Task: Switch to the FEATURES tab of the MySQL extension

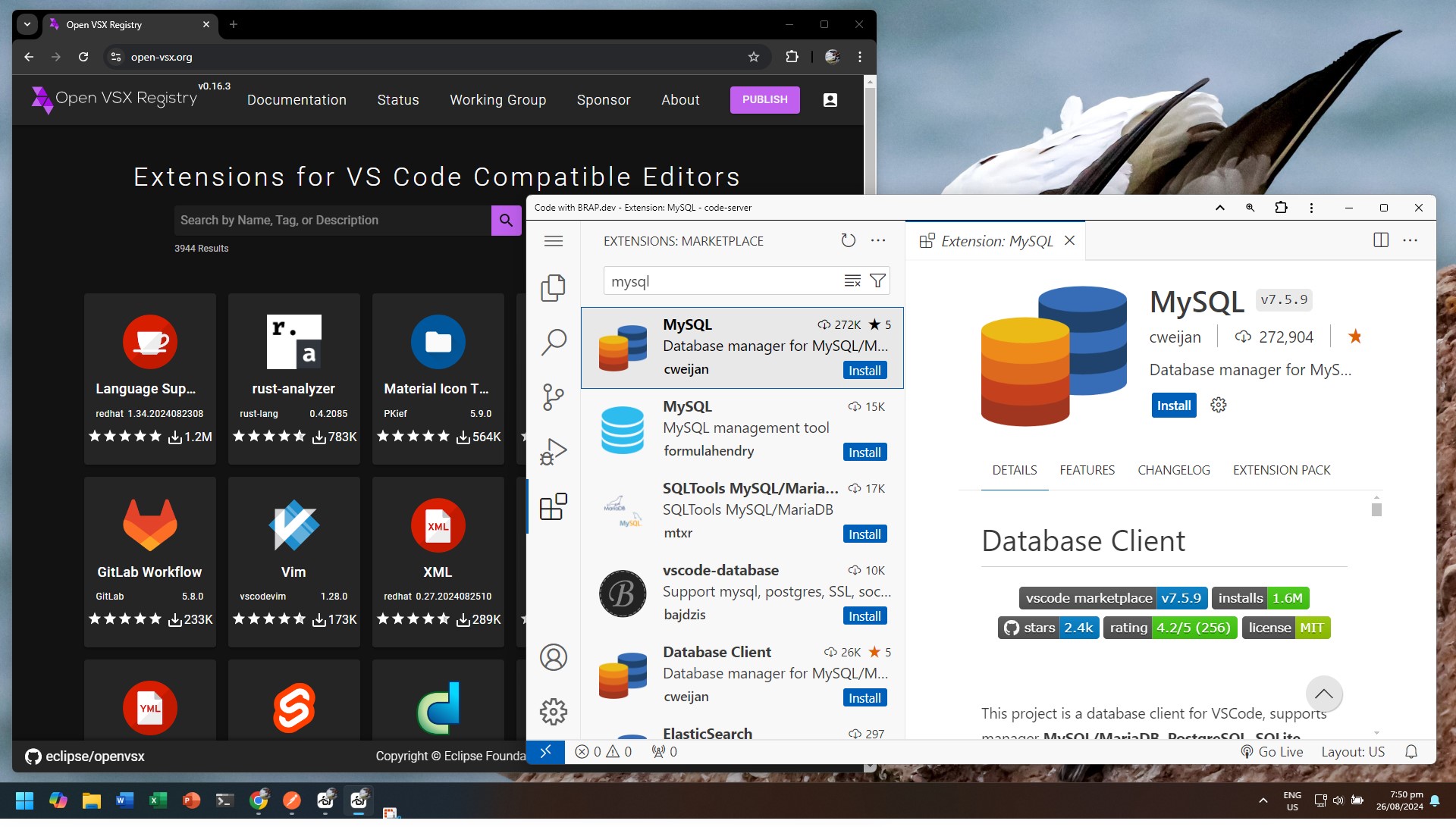Action: (1087, 470)
